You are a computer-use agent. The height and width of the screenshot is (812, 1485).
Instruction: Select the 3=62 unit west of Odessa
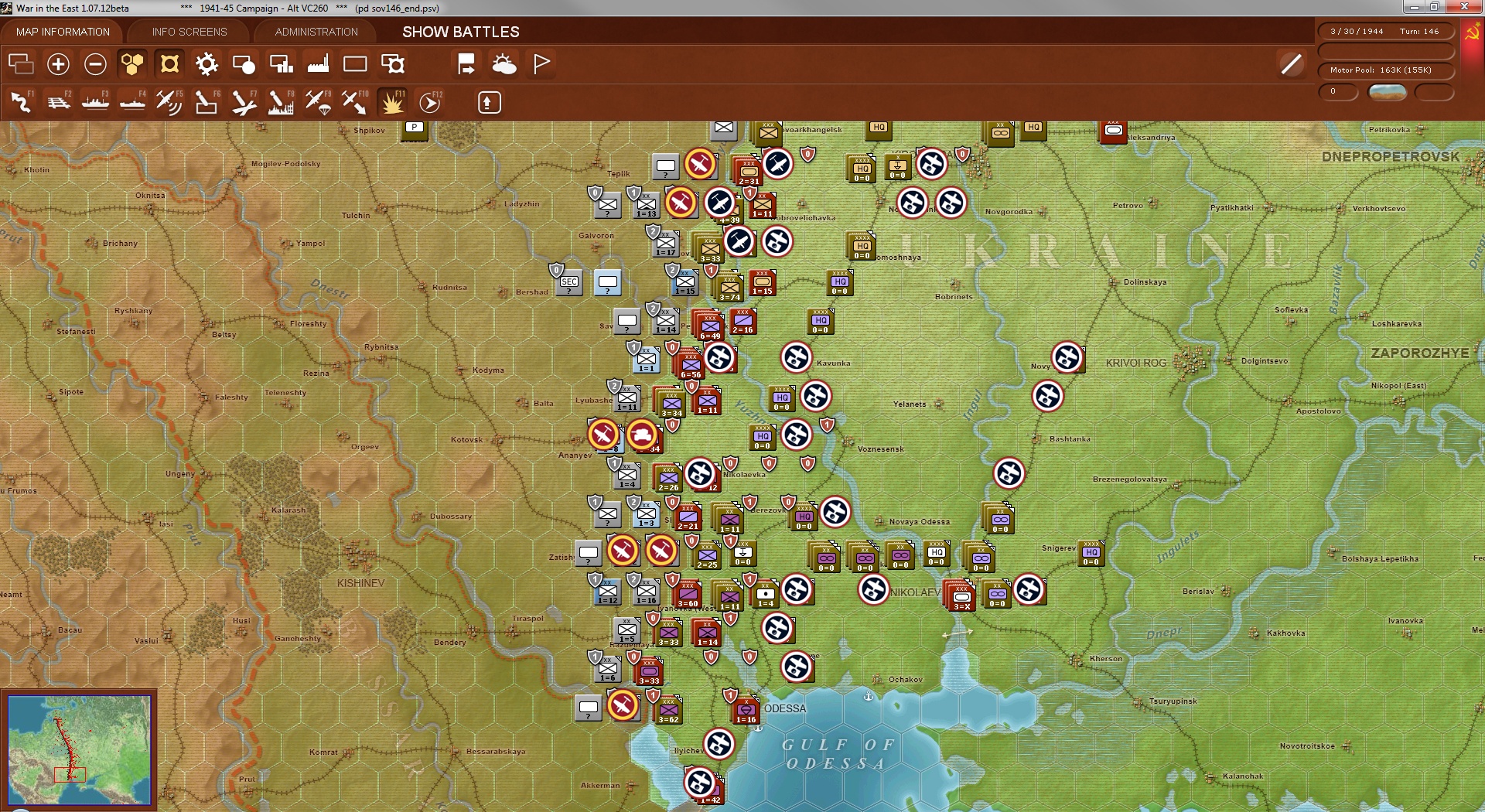click(x=668, y=708)
